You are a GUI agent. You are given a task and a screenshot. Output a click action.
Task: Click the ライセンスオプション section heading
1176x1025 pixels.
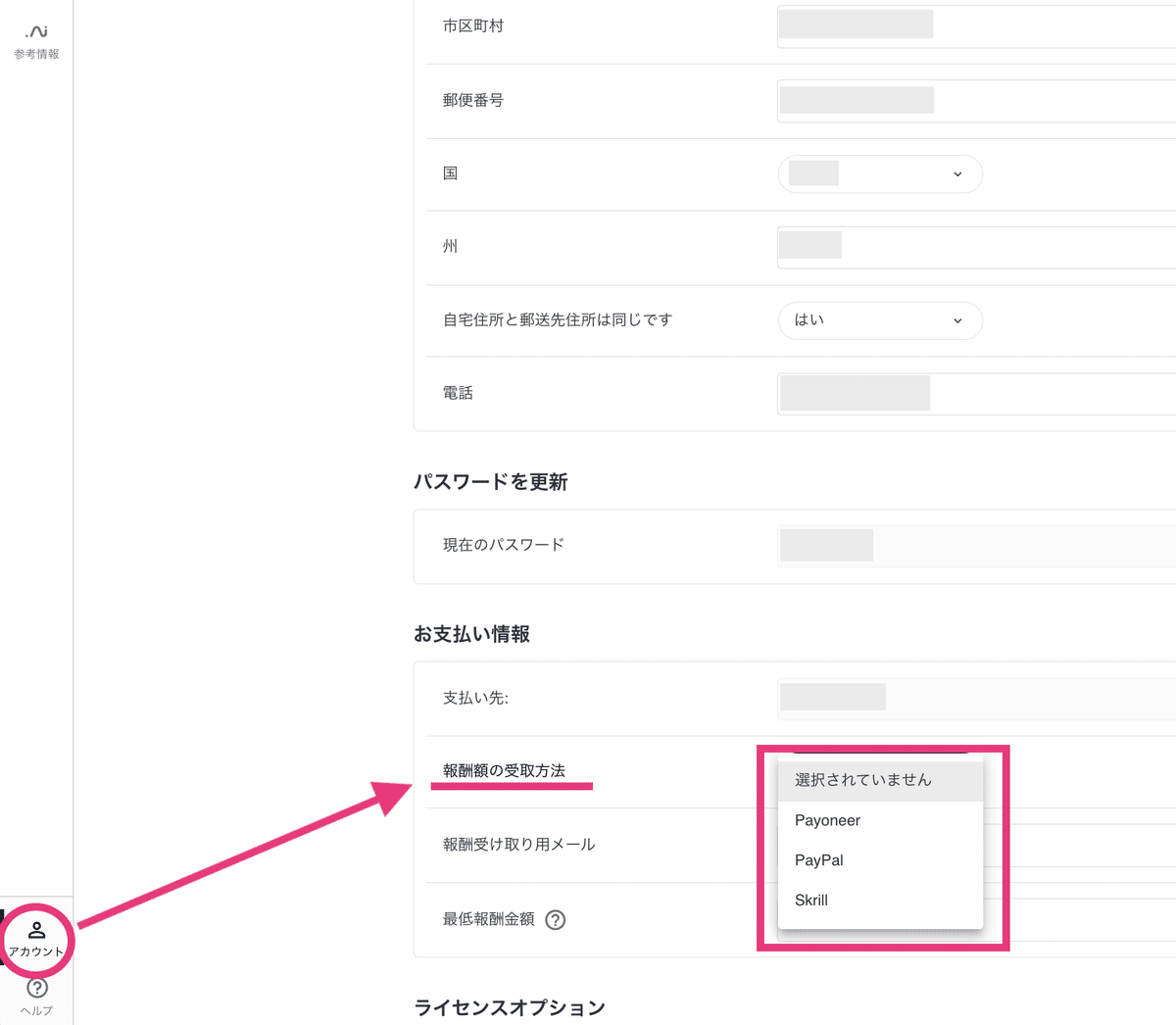[510, 1007]
